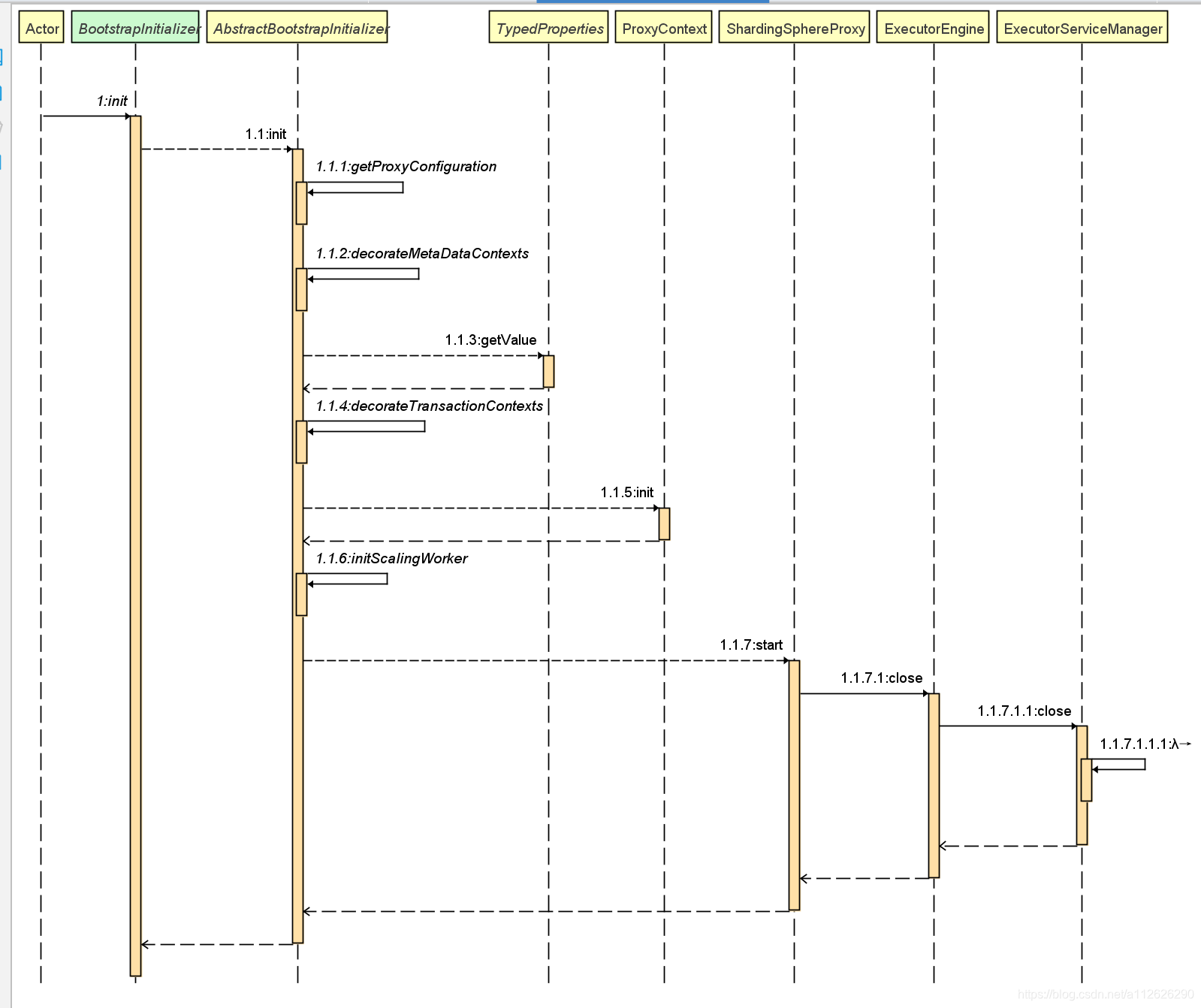Click the BootstrapInitializer init activation bar
The width and height of the screenshot is (1201, 1008).
coord(136,546)
